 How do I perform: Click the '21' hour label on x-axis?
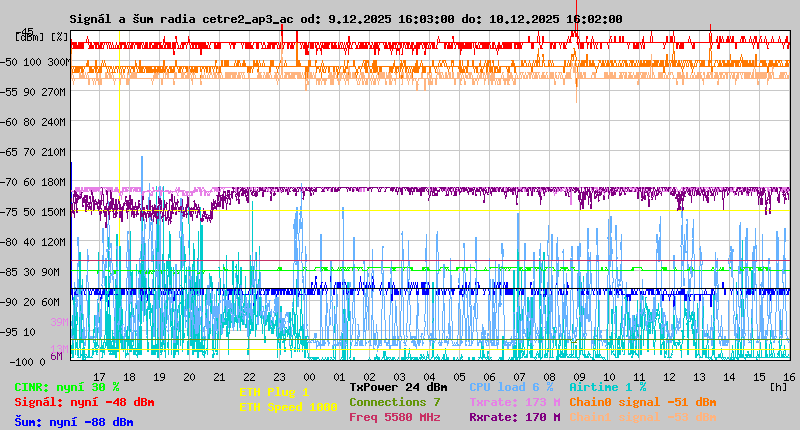click(219, 377)
